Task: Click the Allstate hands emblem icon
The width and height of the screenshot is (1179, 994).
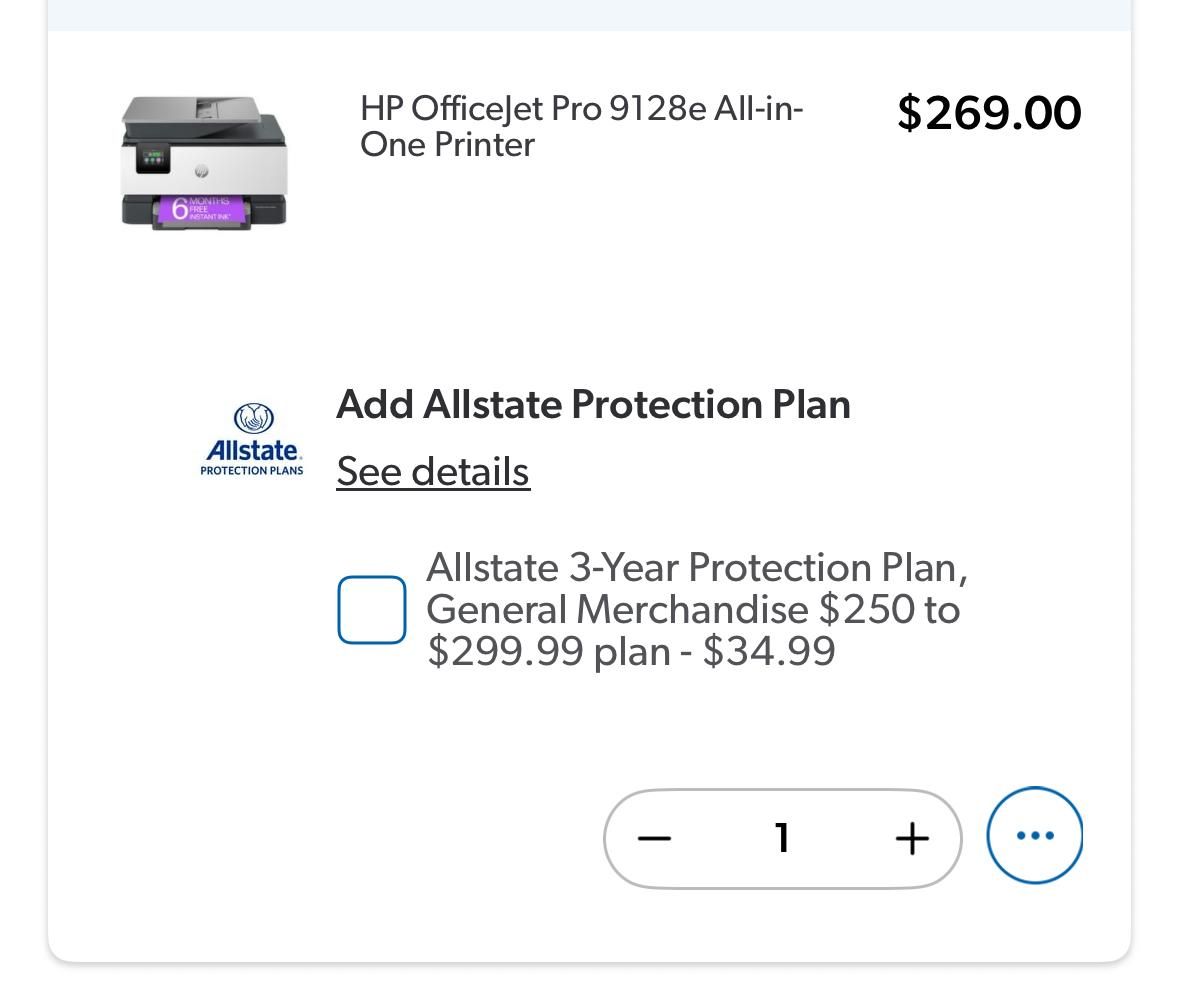Action: tap(253, 418)
